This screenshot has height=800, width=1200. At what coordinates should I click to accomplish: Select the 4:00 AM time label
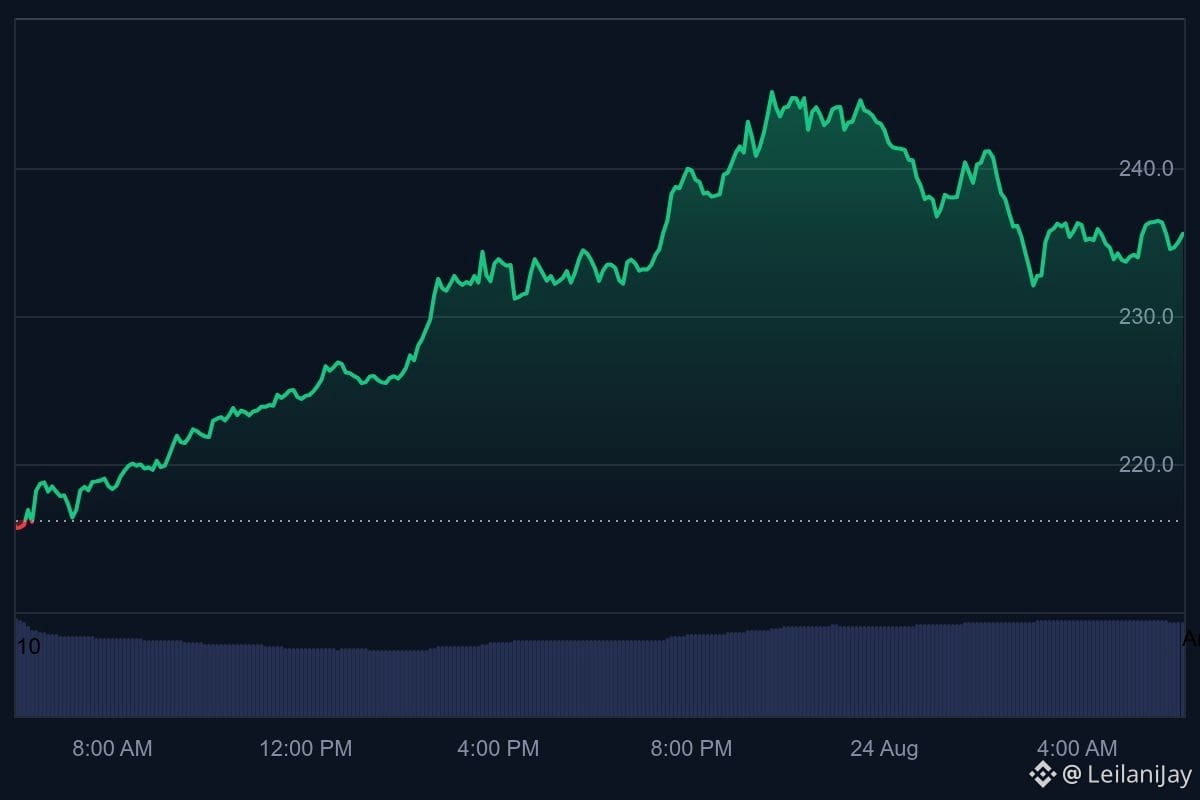(1077, 749)
